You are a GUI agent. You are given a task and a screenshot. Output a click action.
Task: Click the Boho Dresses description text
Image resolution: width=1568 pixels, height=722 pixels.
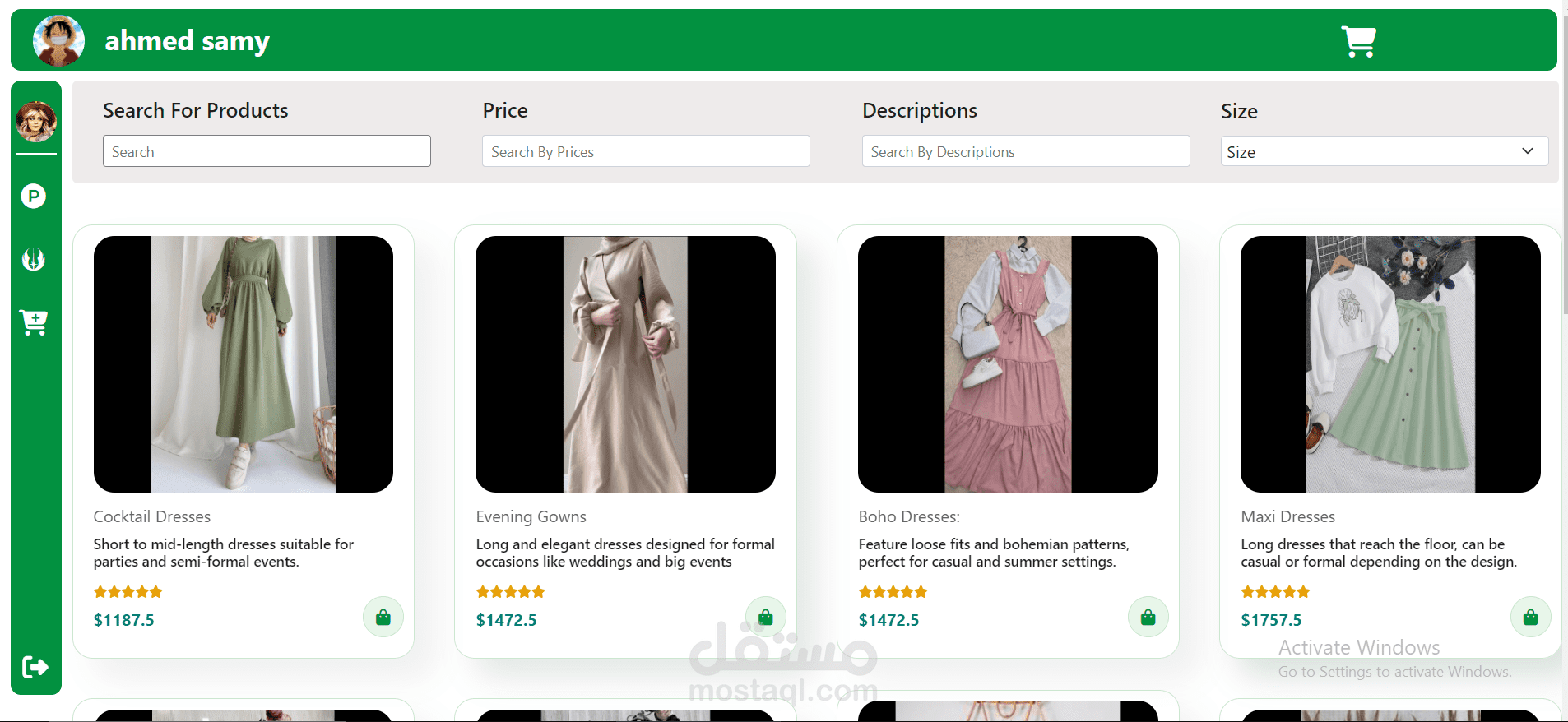[994, 553]
